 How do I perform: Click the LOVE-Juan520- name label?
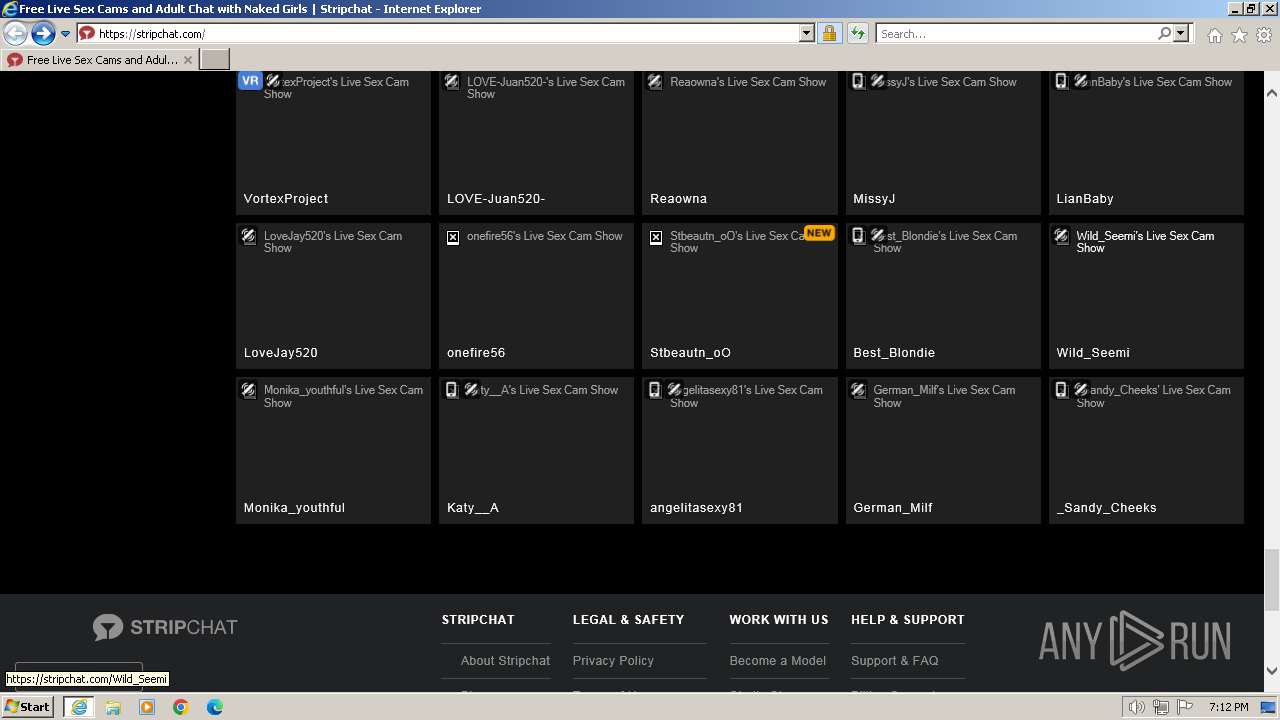pyautogui.click(x=496, y=199)
